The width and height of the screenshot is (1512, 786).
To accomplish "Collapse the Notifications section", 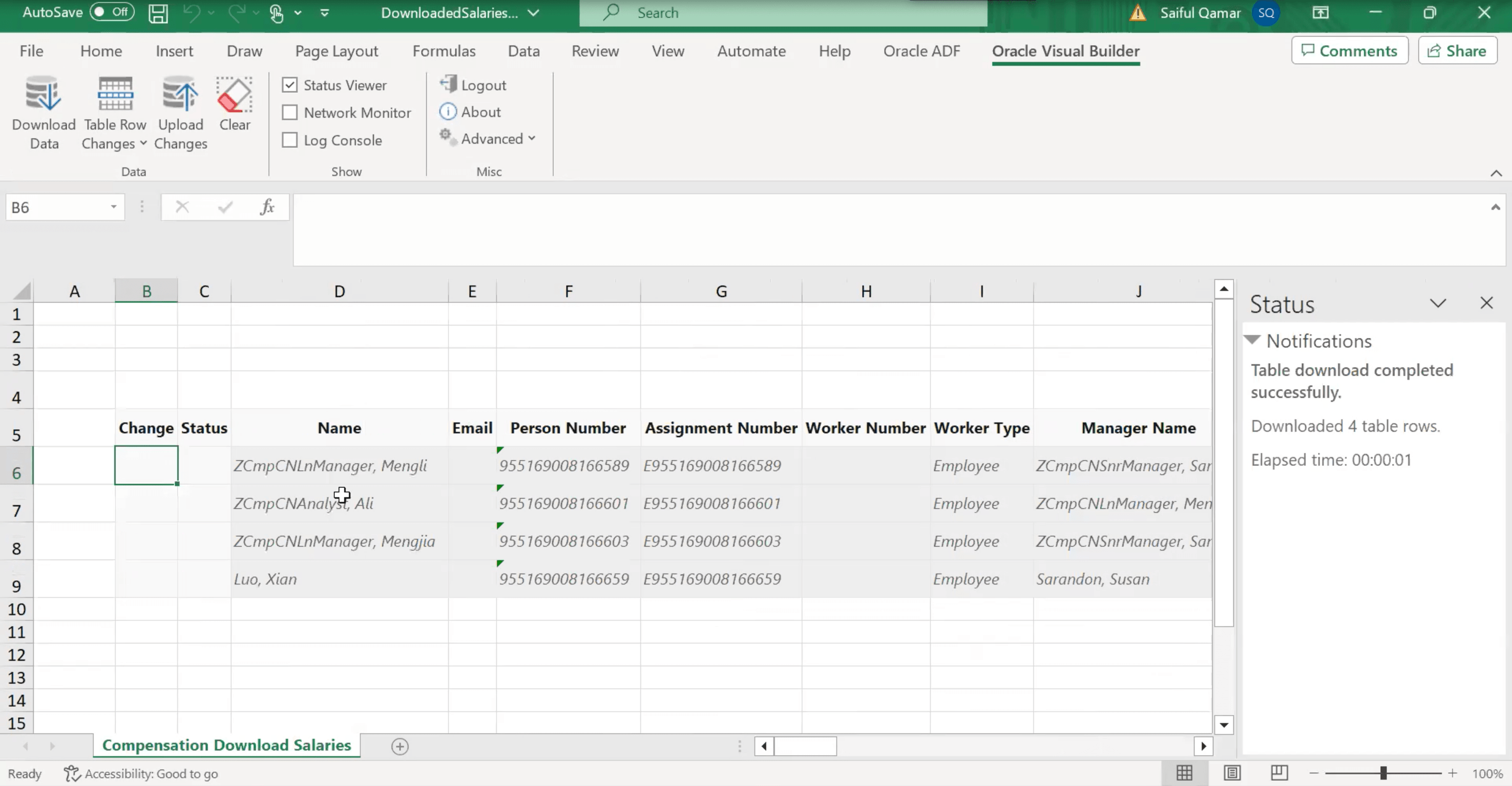I will pyautogui.click(x=1252, y=340).
